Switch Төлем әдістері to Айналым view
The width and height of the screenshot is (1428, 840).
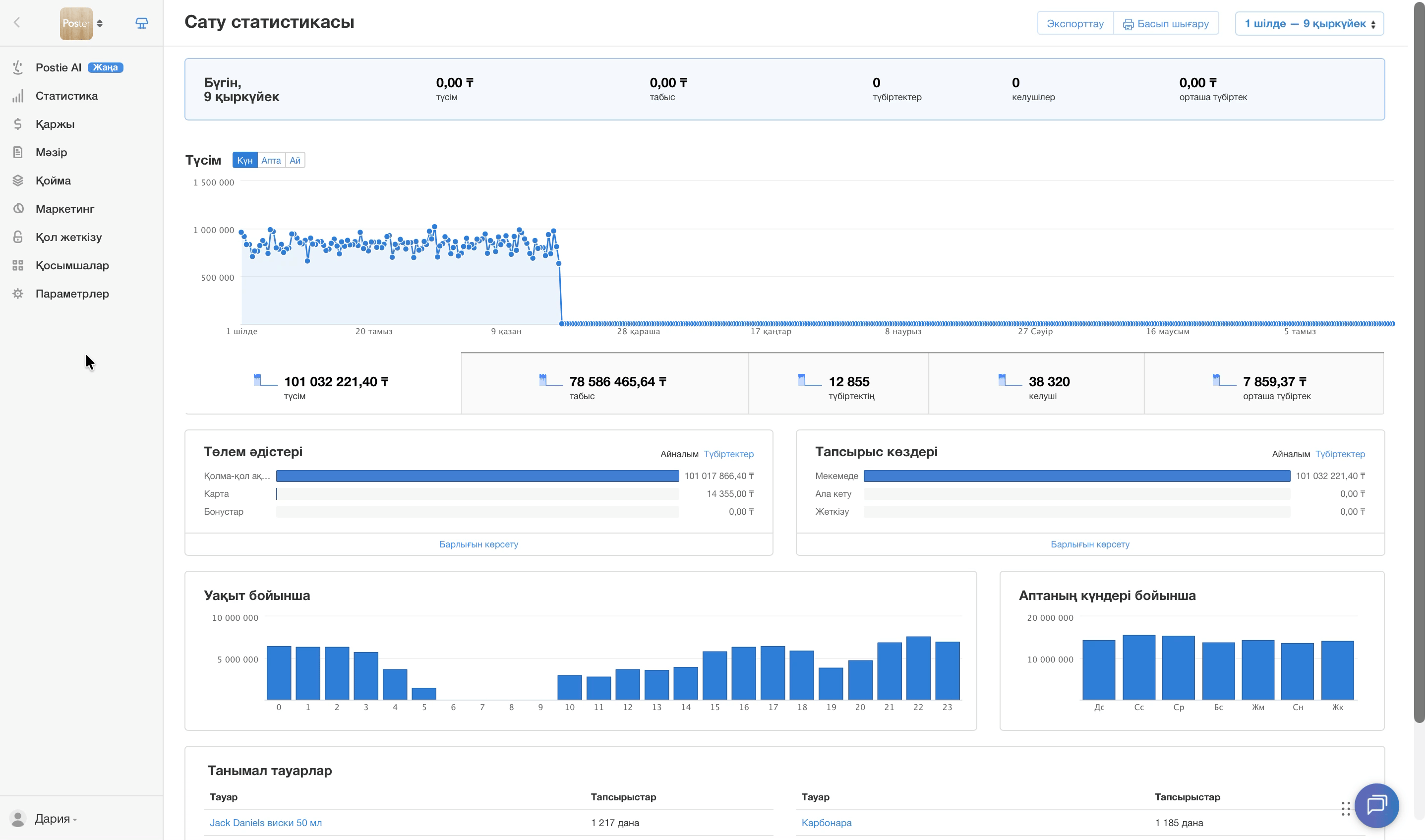pyautogui.click(x=679, y=454)
